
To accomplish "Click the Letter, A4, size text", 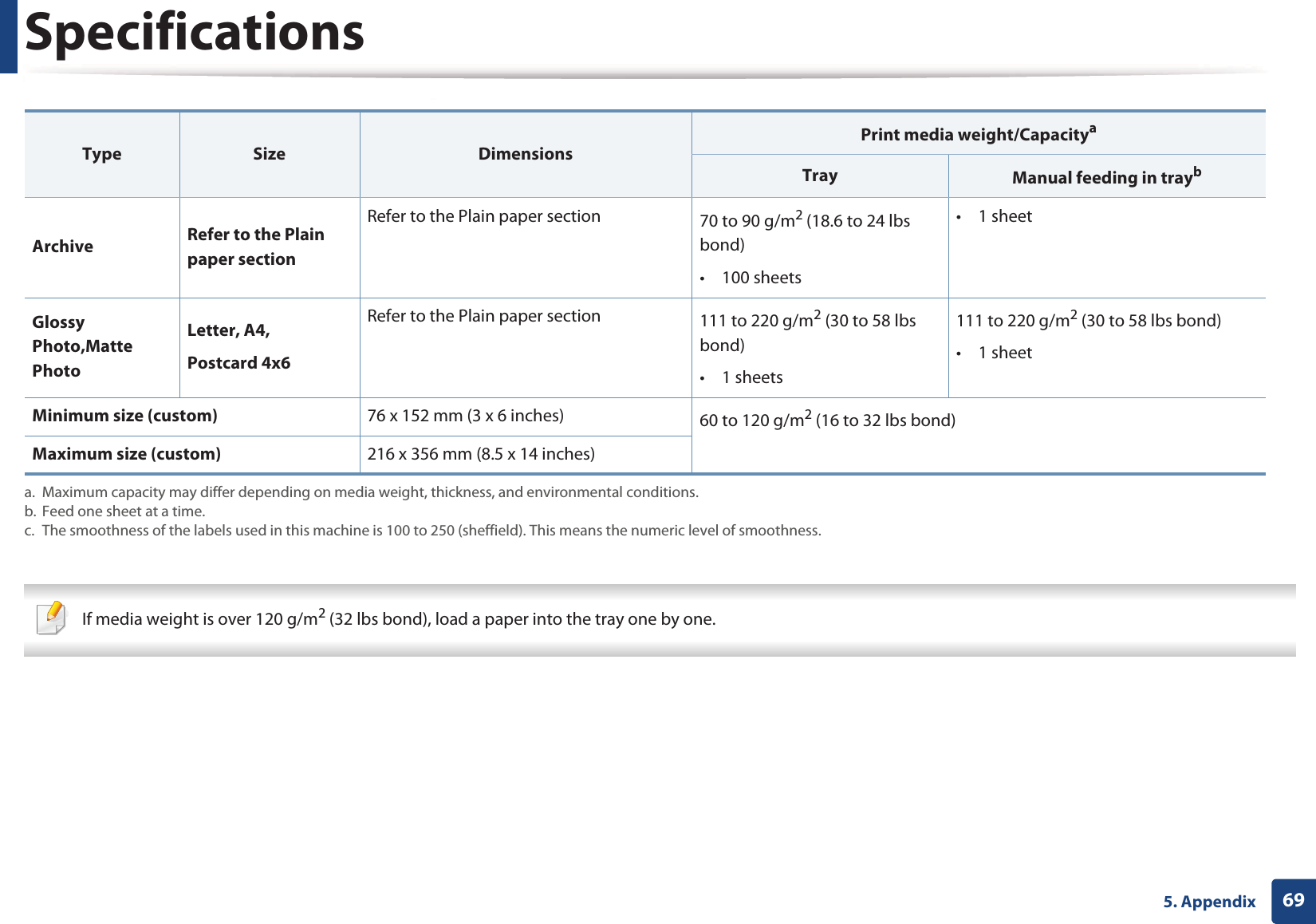I will coord(229,330).
